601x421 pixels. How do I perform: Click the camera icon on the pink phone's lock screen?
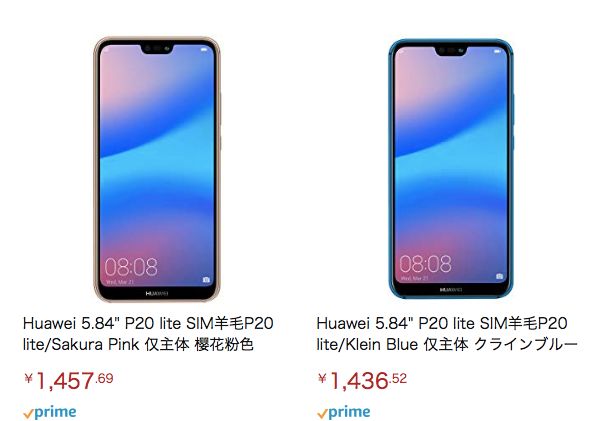[x=206, y=280]
